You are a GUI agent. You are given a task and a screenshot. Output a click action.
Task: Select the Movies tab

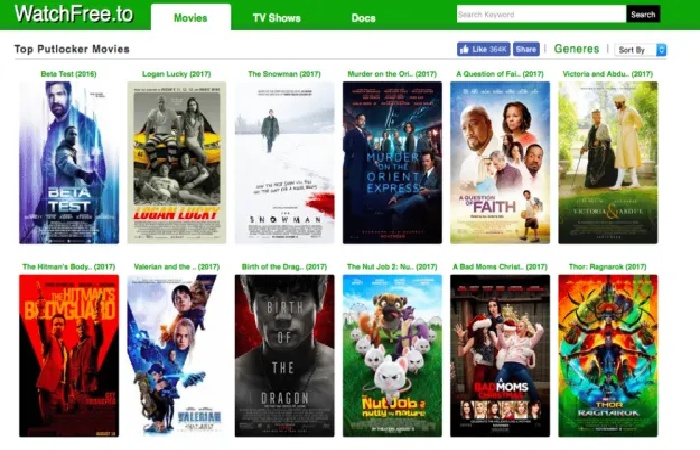coord(191,17)
